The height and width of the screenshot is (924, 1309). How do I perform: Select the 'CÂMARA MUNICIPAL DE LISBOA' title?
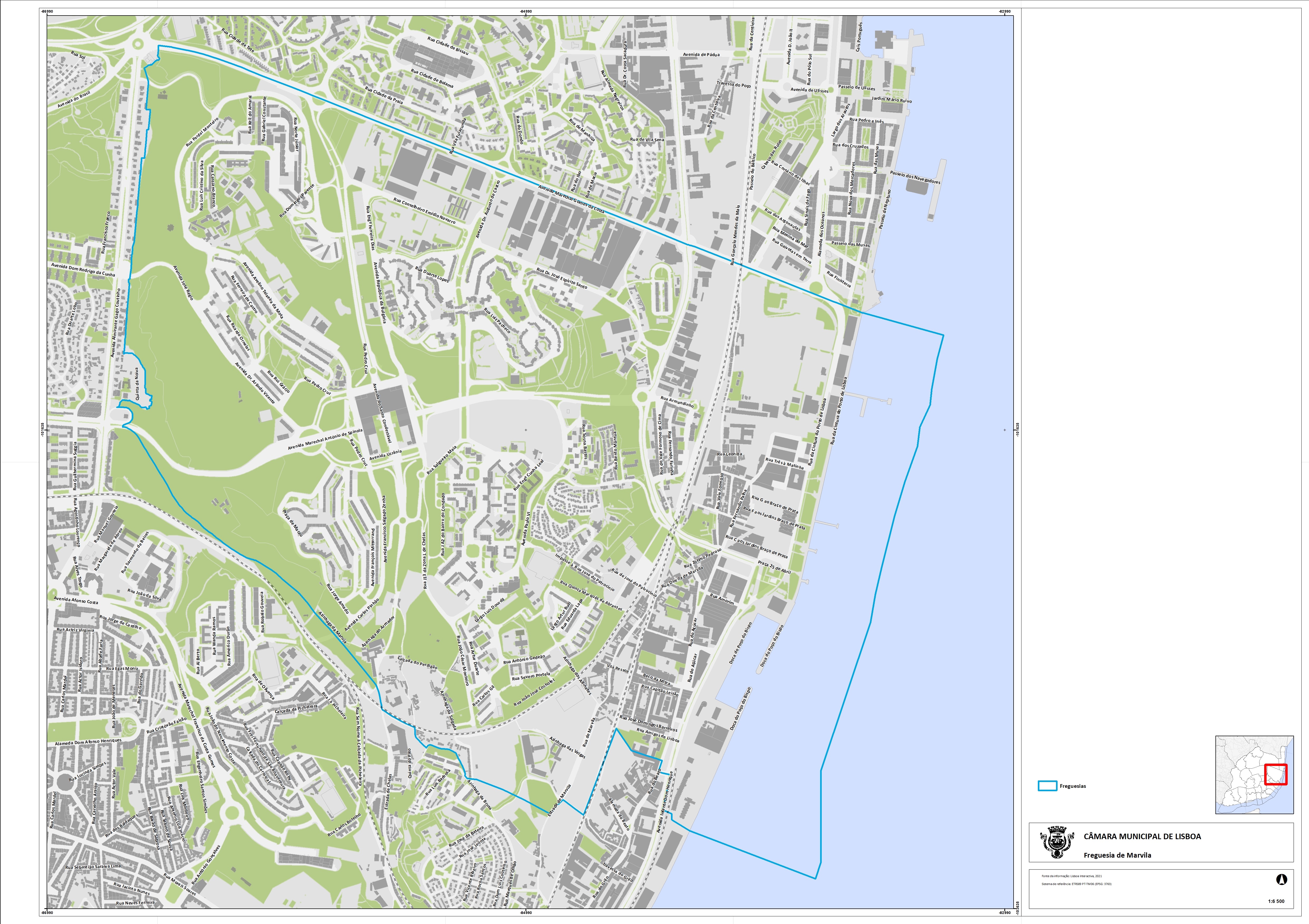(x=1142, y=836)
